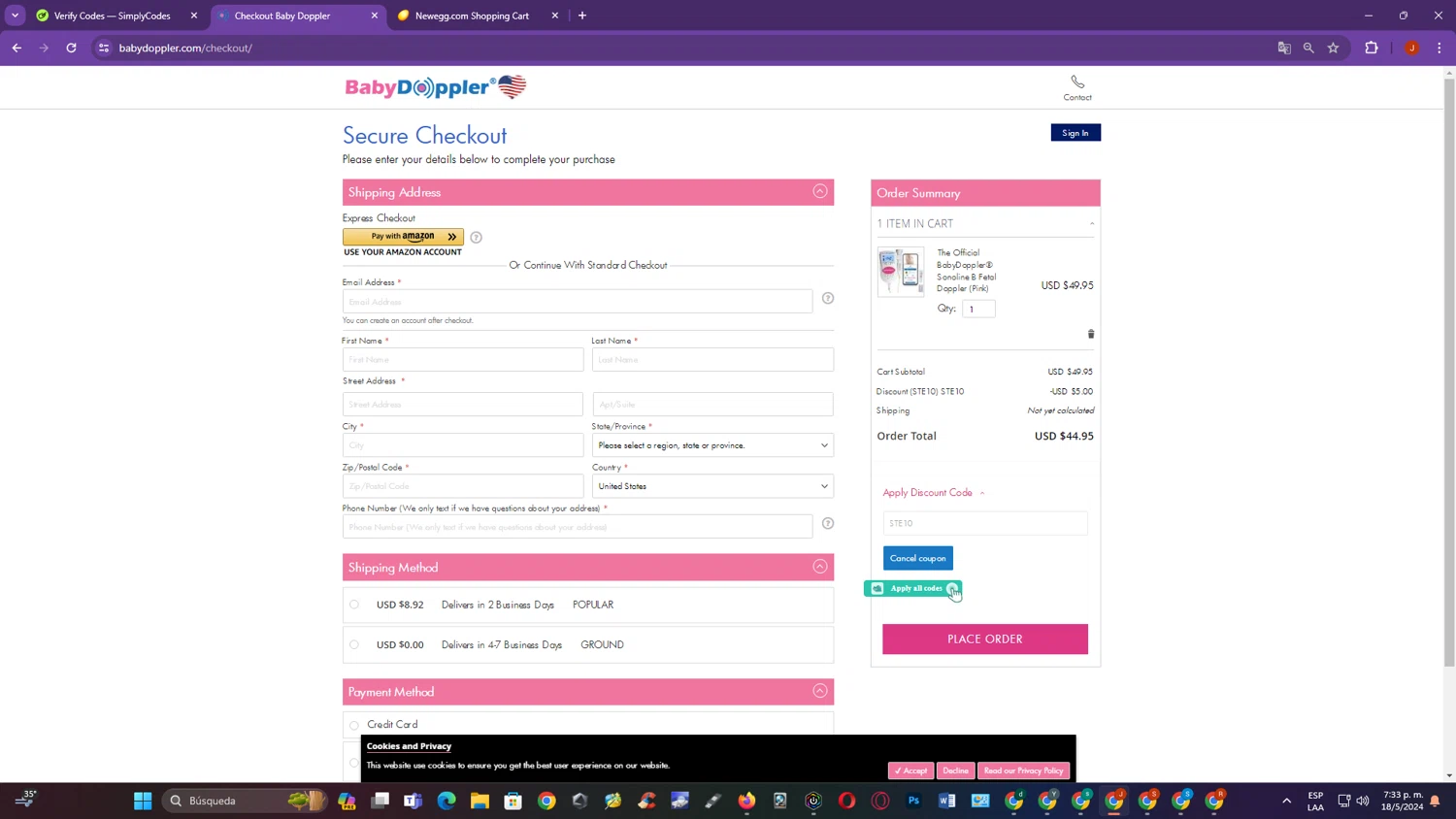Switch to Verify Codes SimplyCodes tab

(113, 16)
